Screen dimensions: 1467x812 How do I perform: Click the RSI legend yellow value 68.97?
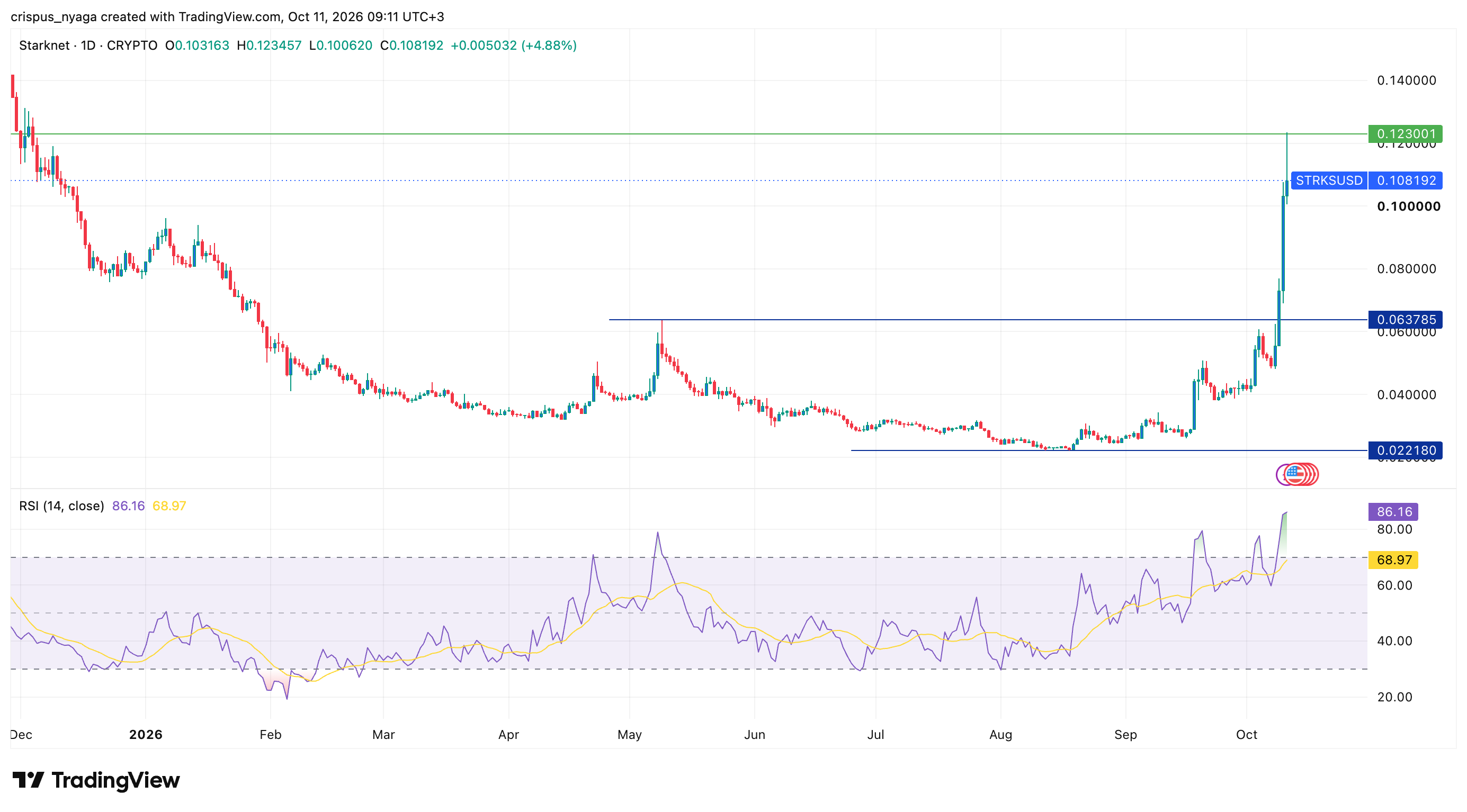pyautogui.click(x=169, y=506)
